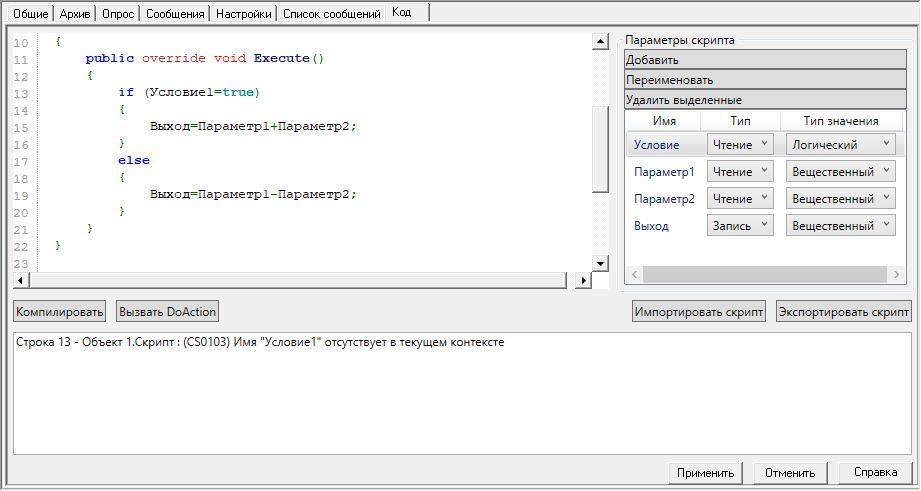Click line number 13 in the gutter
The width and height of the screenshot is (921, 491).
(x=21, y=94)
